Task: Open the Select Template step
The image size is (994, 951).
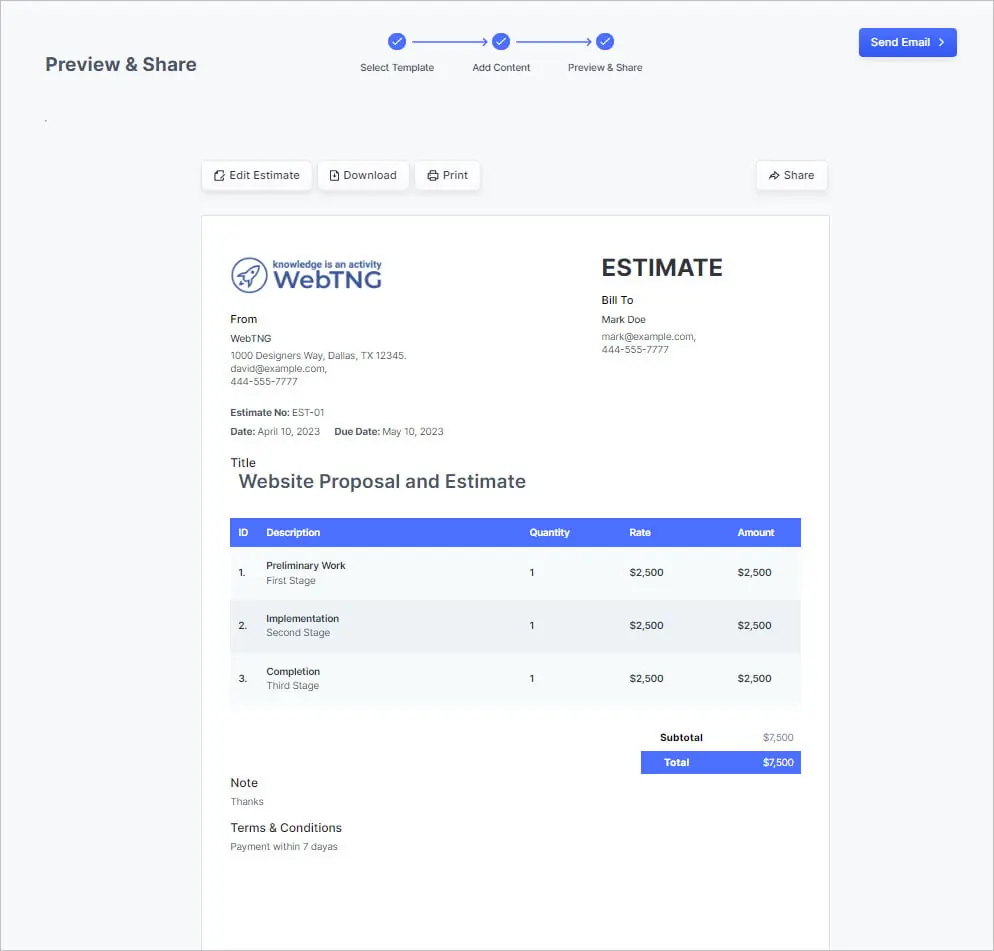Action: pos(397,67)
